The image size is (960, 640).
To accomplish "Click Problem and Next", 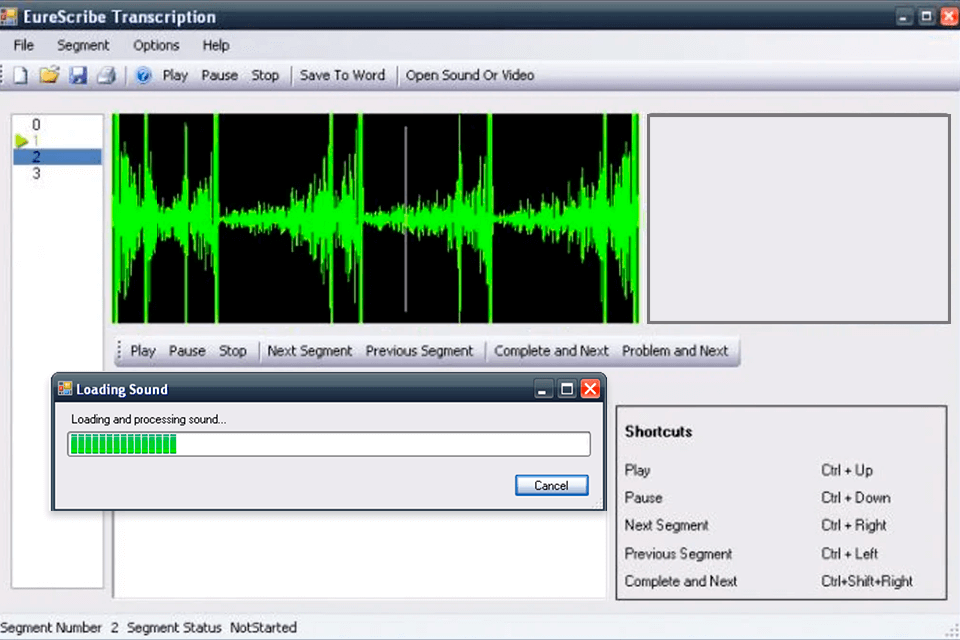I will coord(675,351).
